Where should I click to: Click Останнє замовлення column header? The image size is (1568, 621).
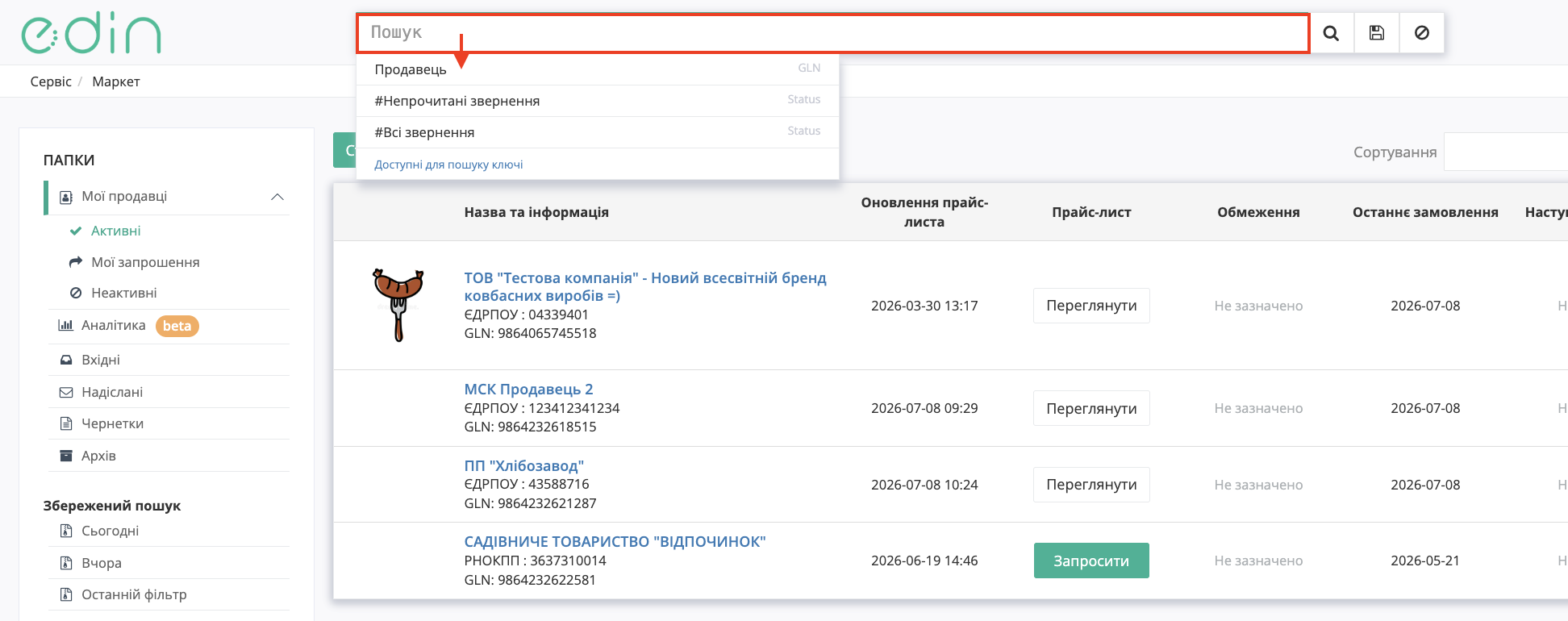[1425, 212]
